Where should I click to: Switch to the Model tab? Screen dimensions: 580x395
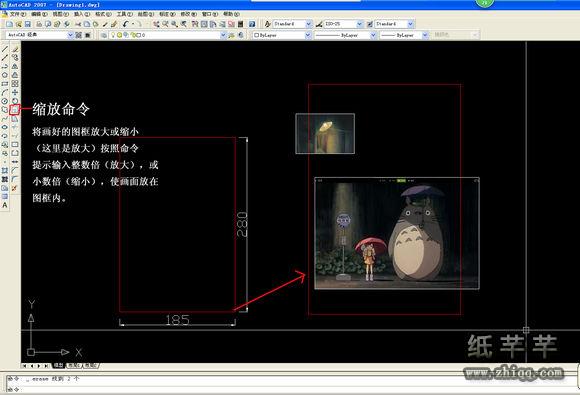(x=58, y=365)
